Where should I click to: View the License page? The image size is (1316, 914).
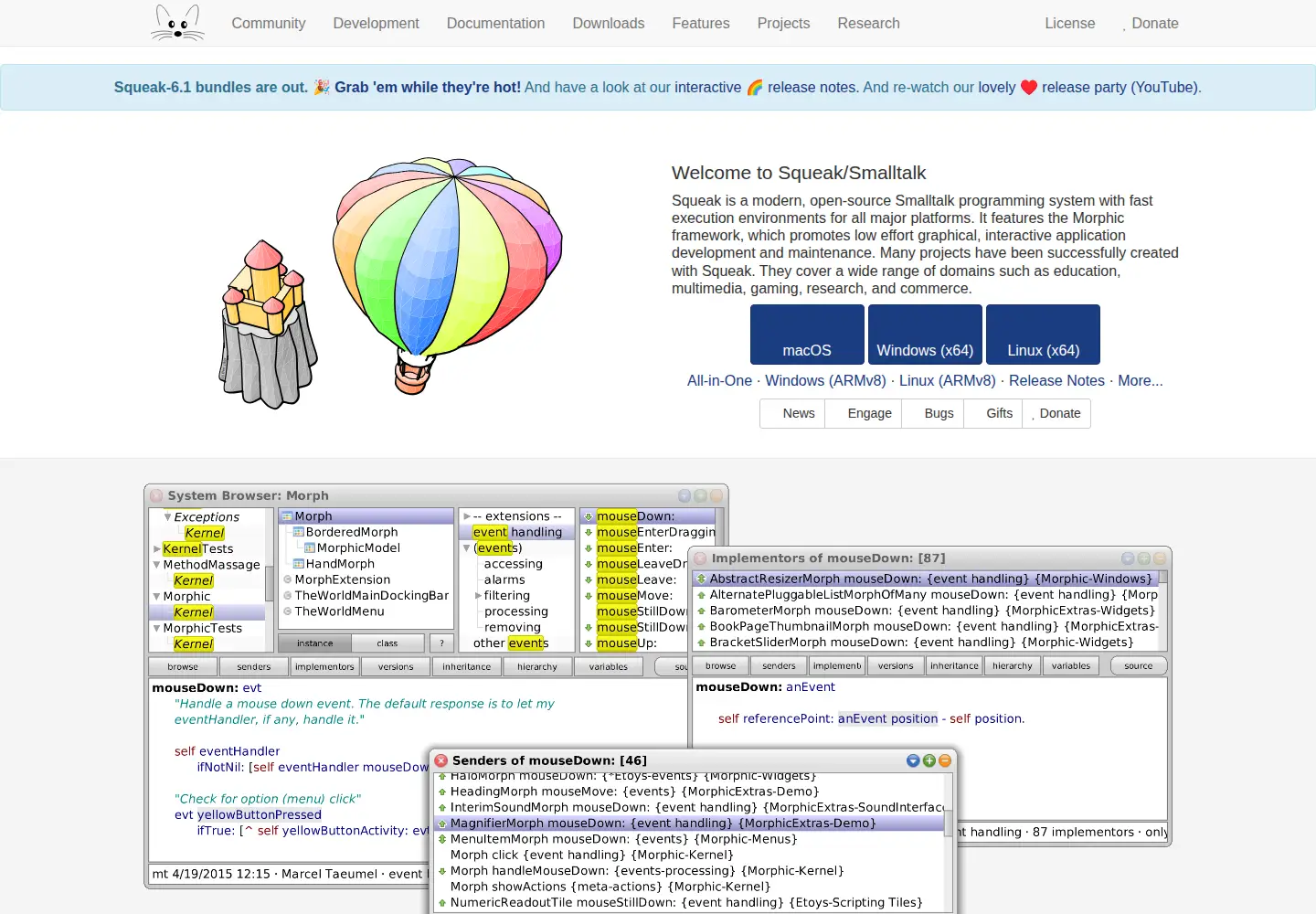click(1070, 24)
